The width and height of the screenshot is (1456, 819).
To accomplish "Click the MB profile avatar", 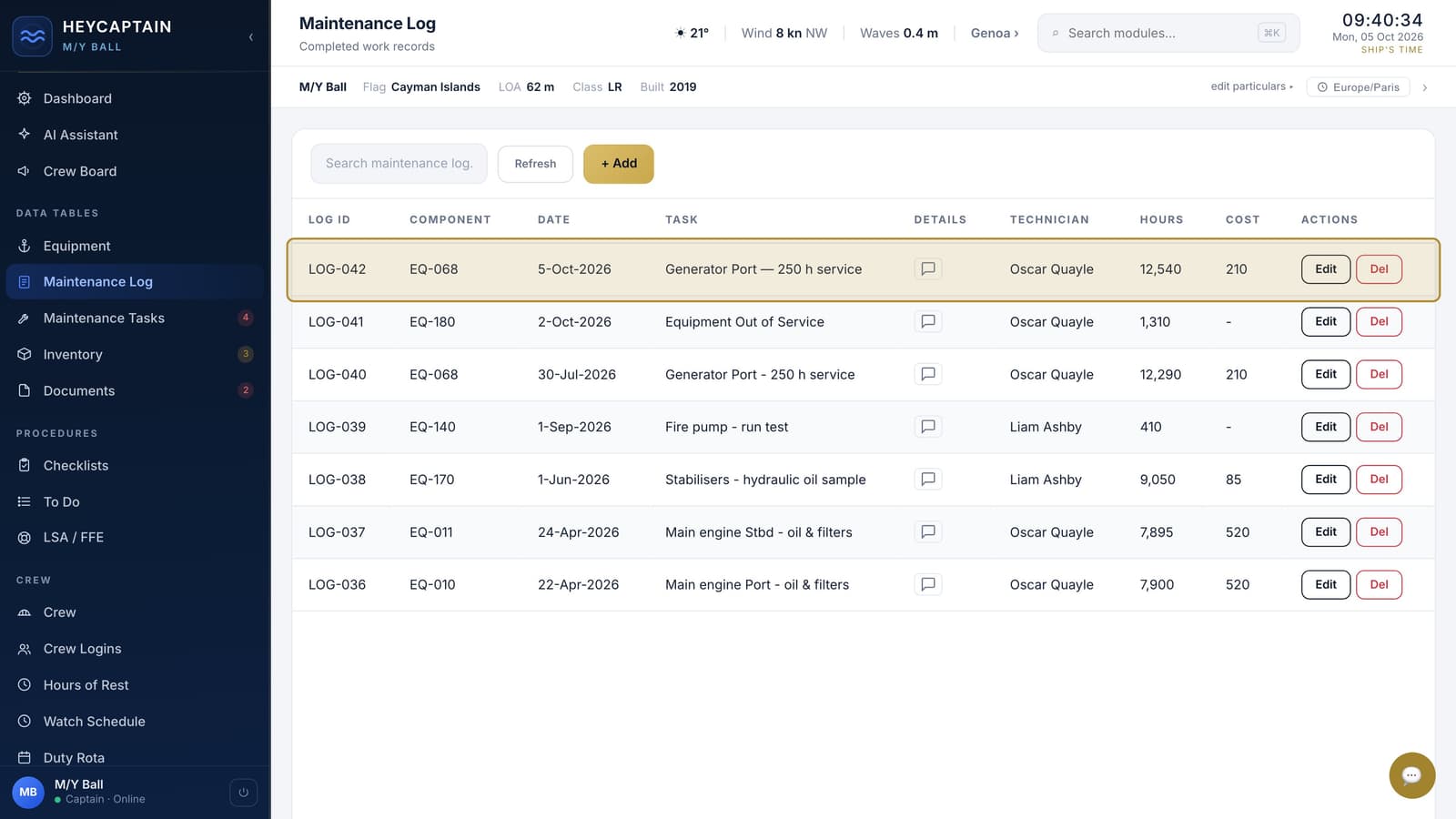I will [x=28, y=793].
